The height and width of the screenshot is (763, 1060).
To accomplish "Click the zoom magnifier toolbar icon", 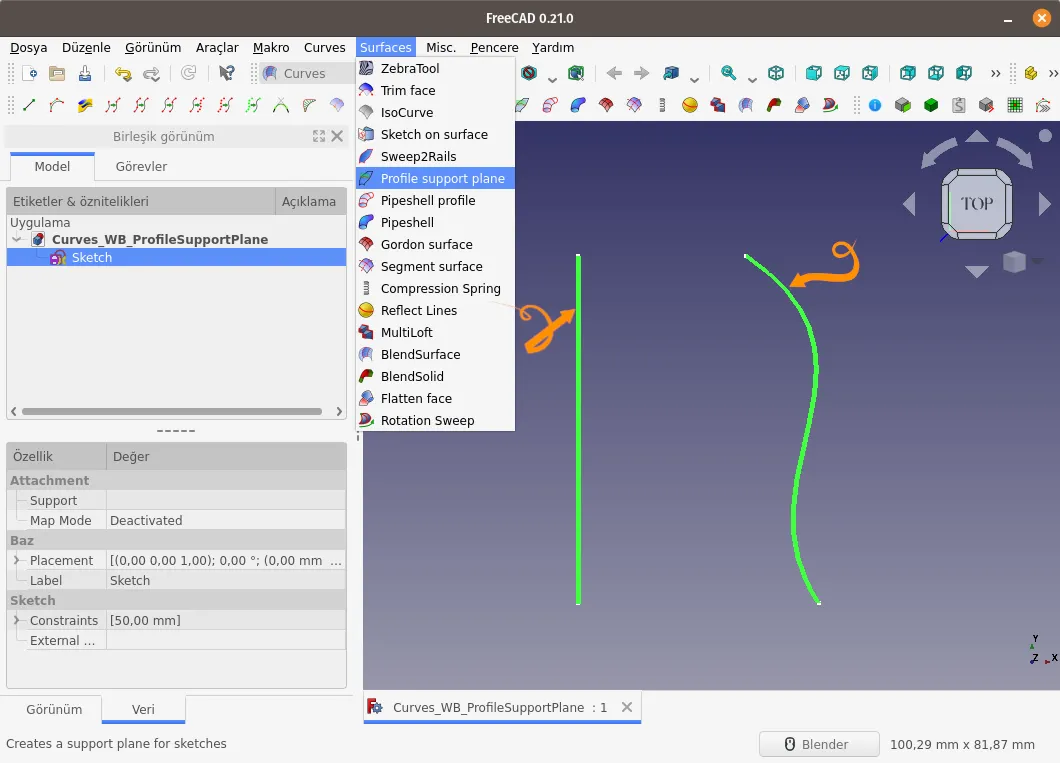I will tap(728, 73).
